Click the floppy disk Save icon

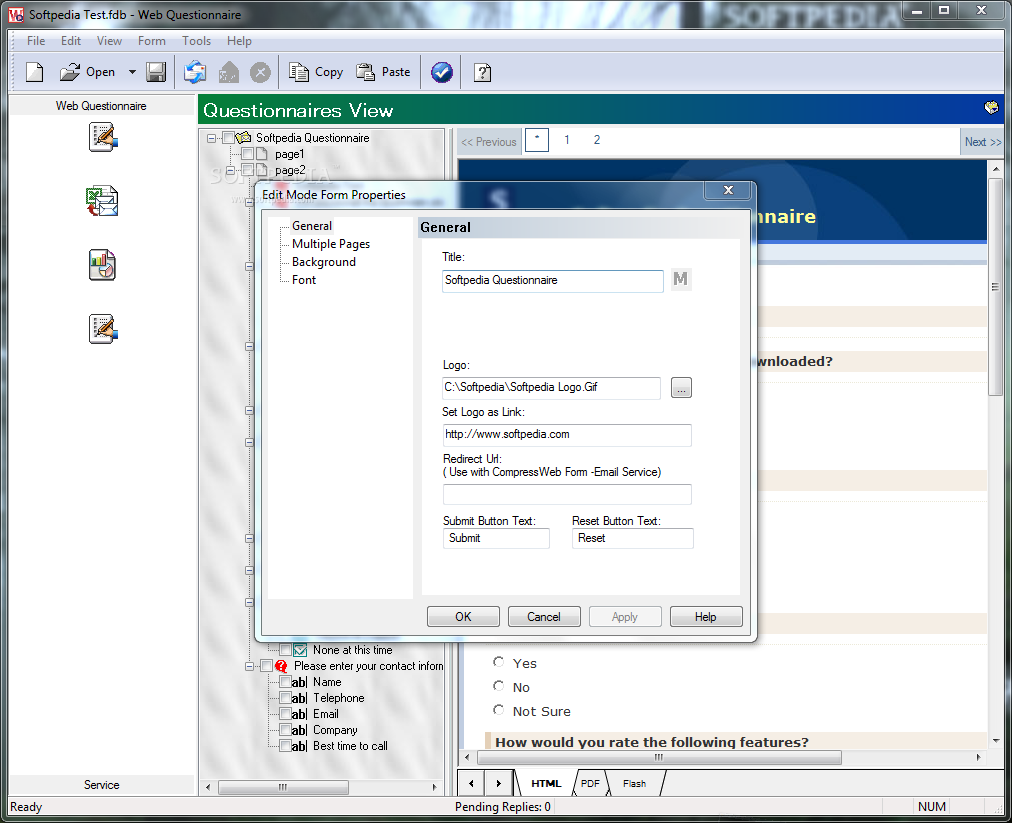(x=156, y=72)
